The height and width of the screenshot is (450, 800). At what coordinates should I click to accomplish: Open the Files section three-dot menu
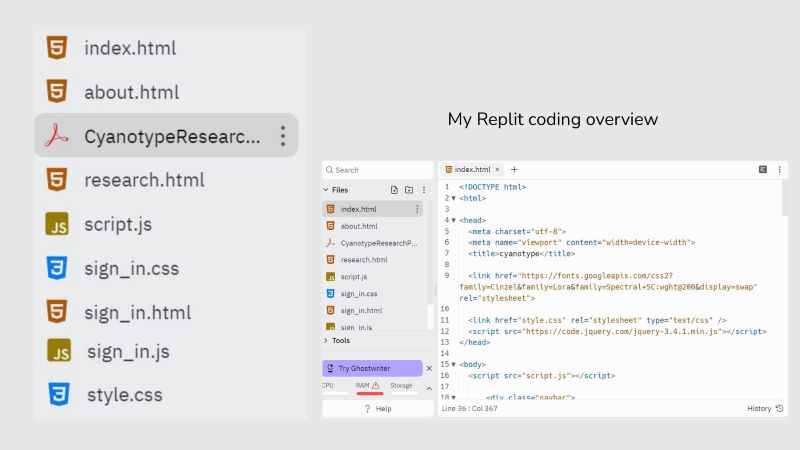tap(424, 190)
